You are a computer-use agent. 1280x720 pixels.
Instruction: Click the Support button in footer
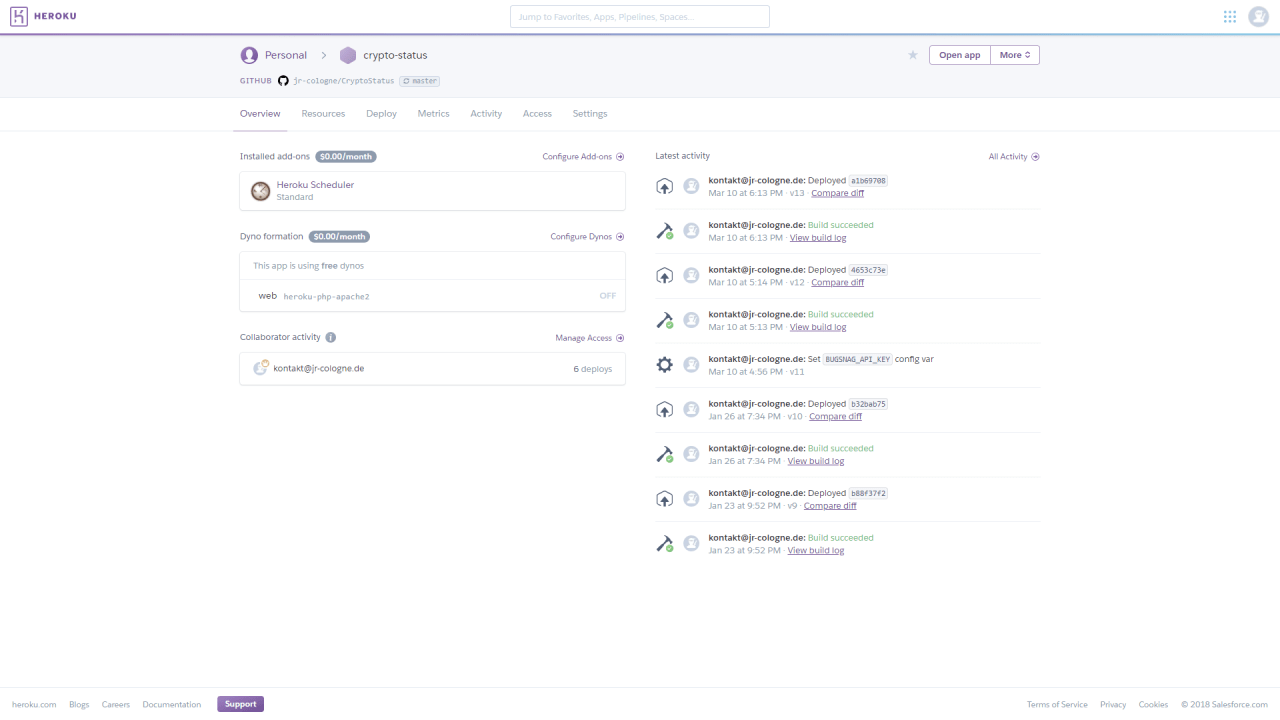(240, 704)
